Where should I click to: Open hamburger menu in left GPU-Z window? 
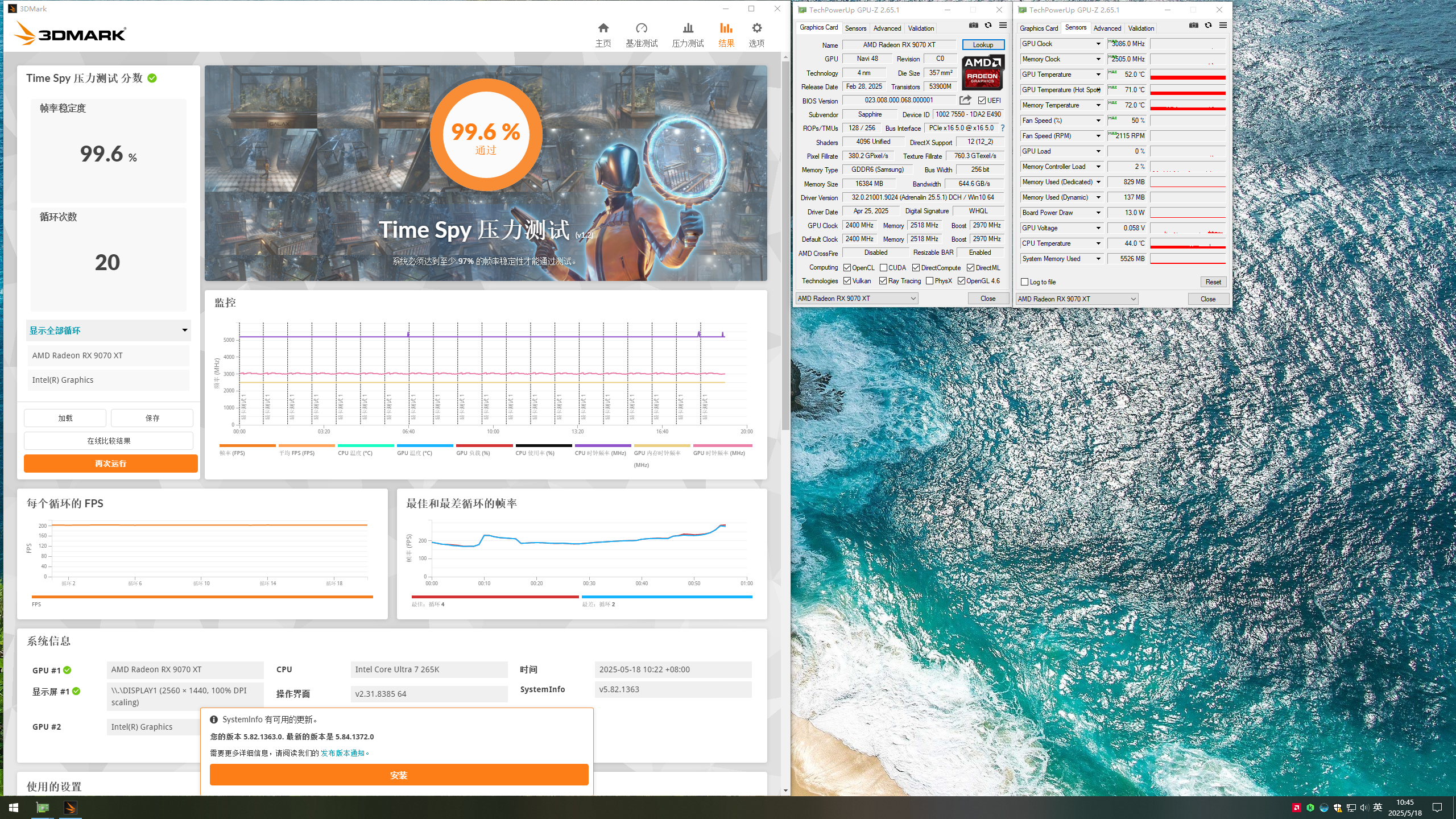click(x=1003, y=26)
